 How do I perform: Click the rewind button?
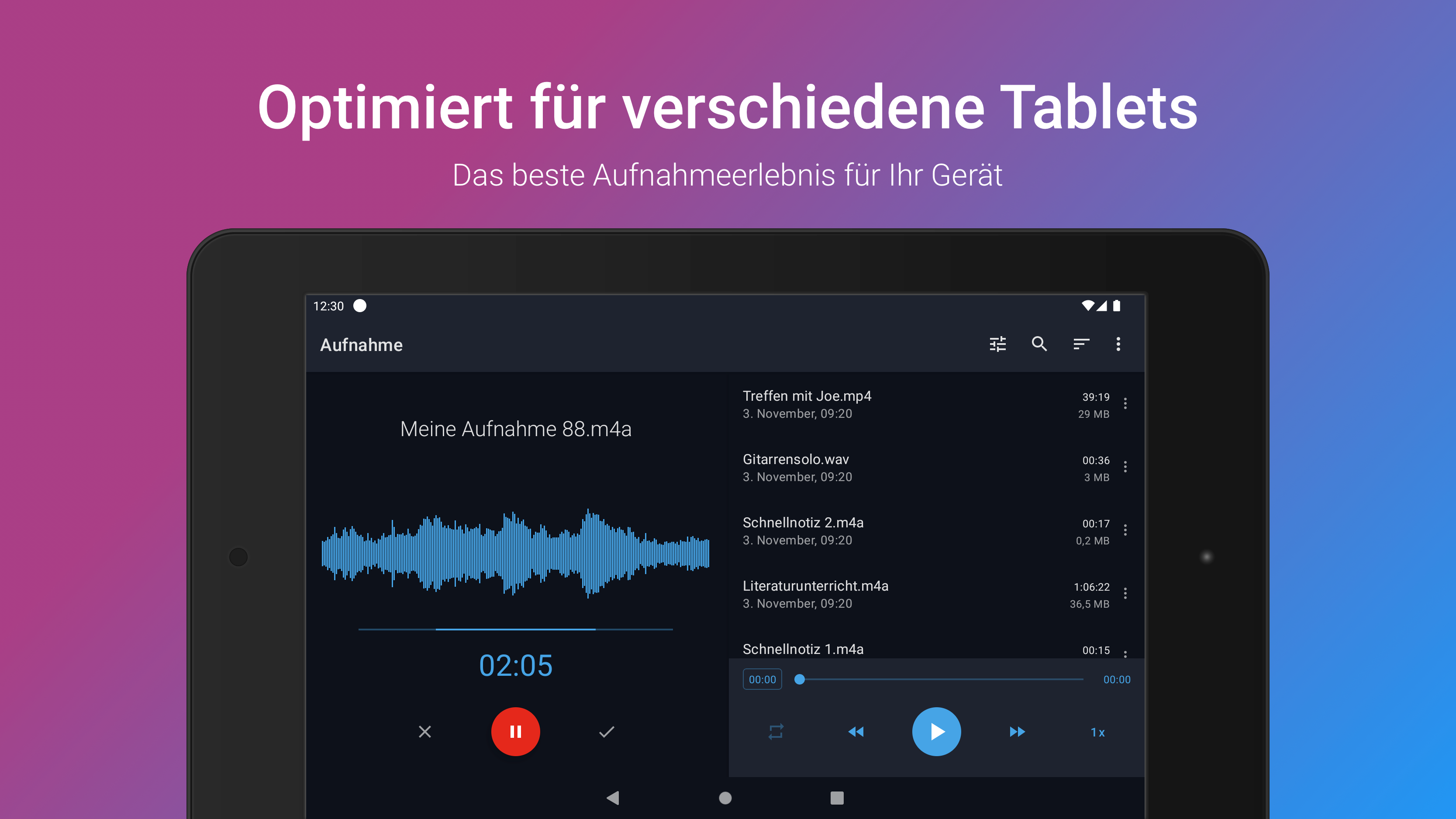coord(856,732)
